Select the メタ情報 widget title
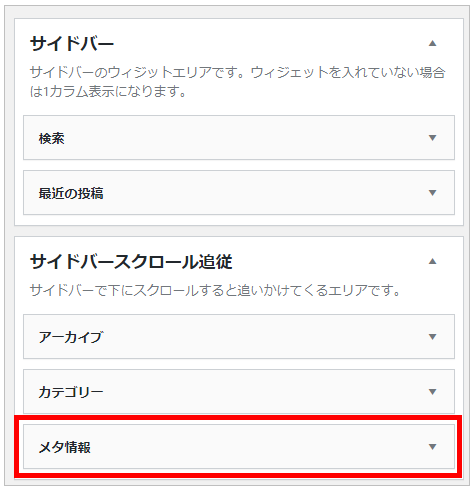Viewport: 476px width, 492px height. [x=64, y=447]
